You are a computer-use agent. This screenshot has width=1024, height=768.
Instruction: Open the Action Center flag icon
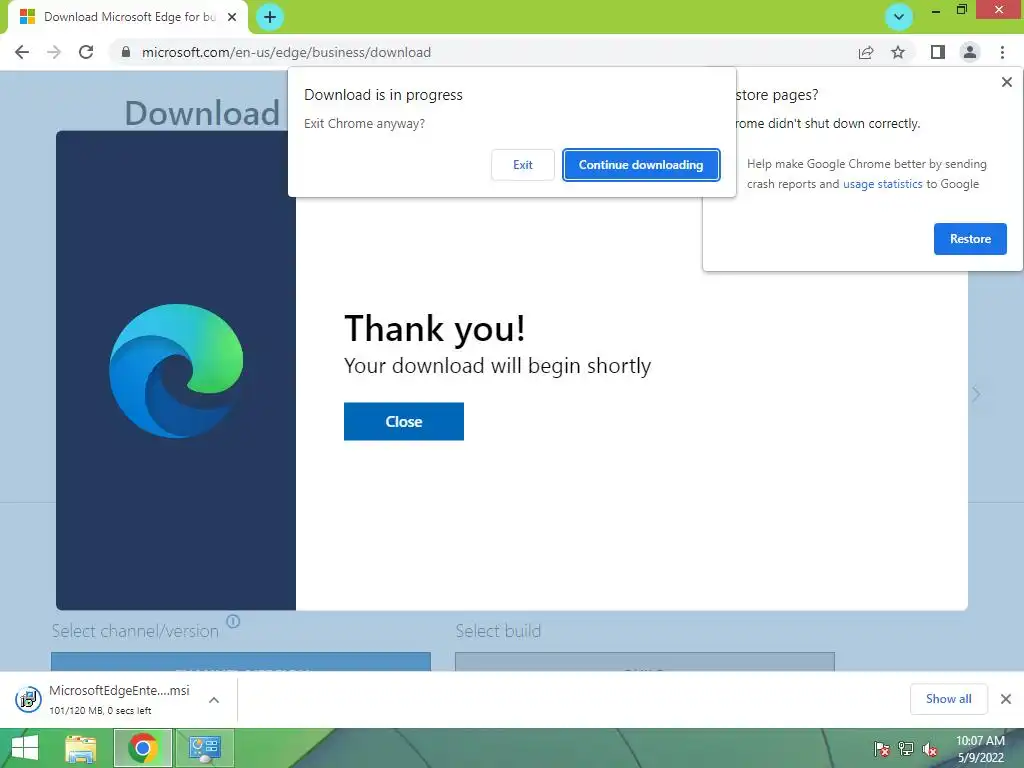click(882, 749)
